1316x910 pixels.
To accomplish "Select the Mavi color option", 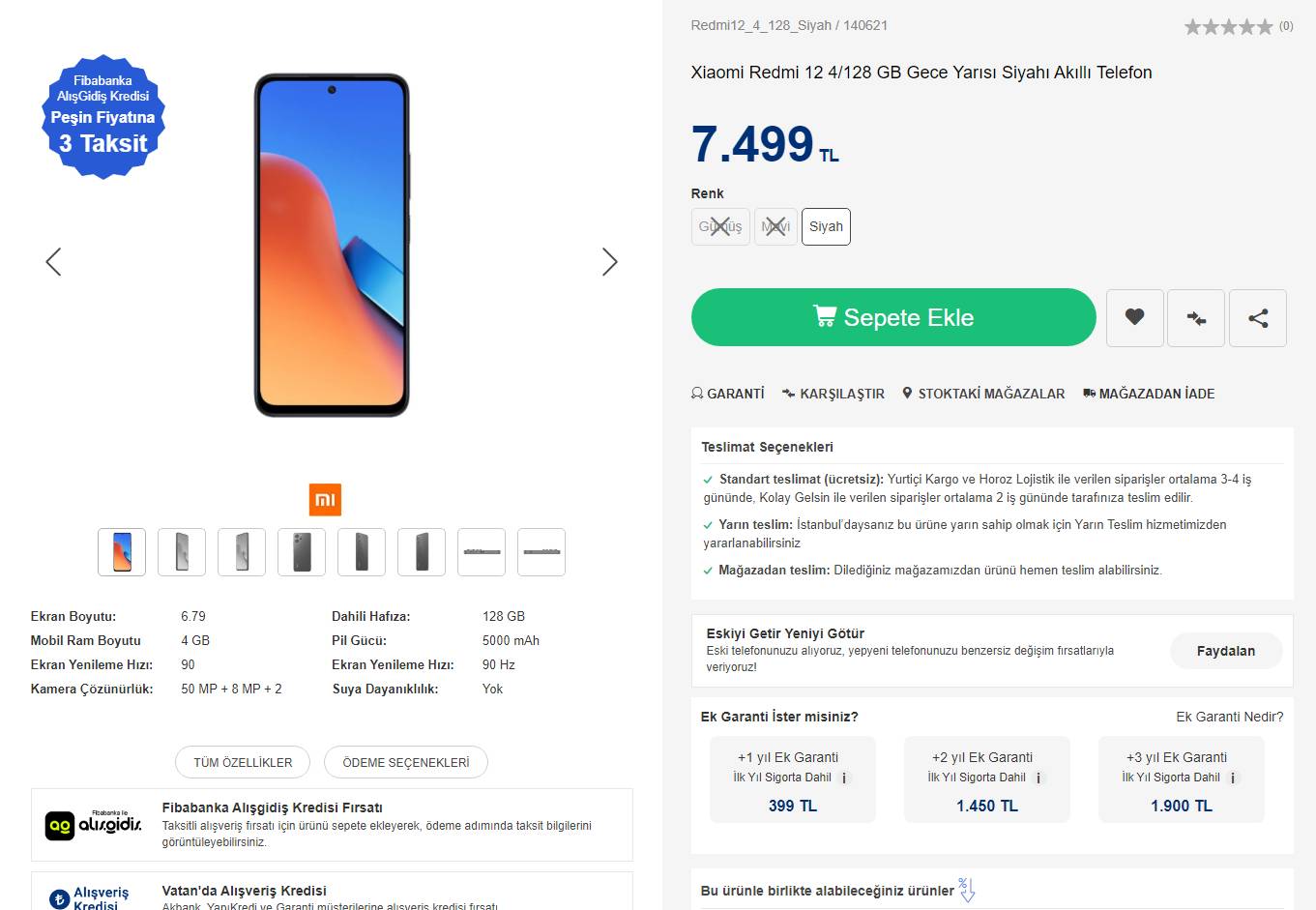I will (x=775, y=227).
